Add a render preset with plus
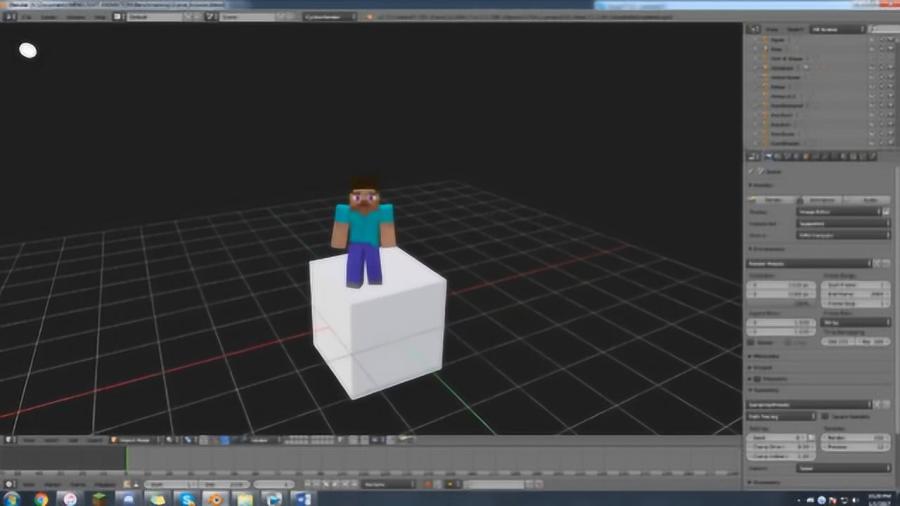 click(x=877, y=263)
